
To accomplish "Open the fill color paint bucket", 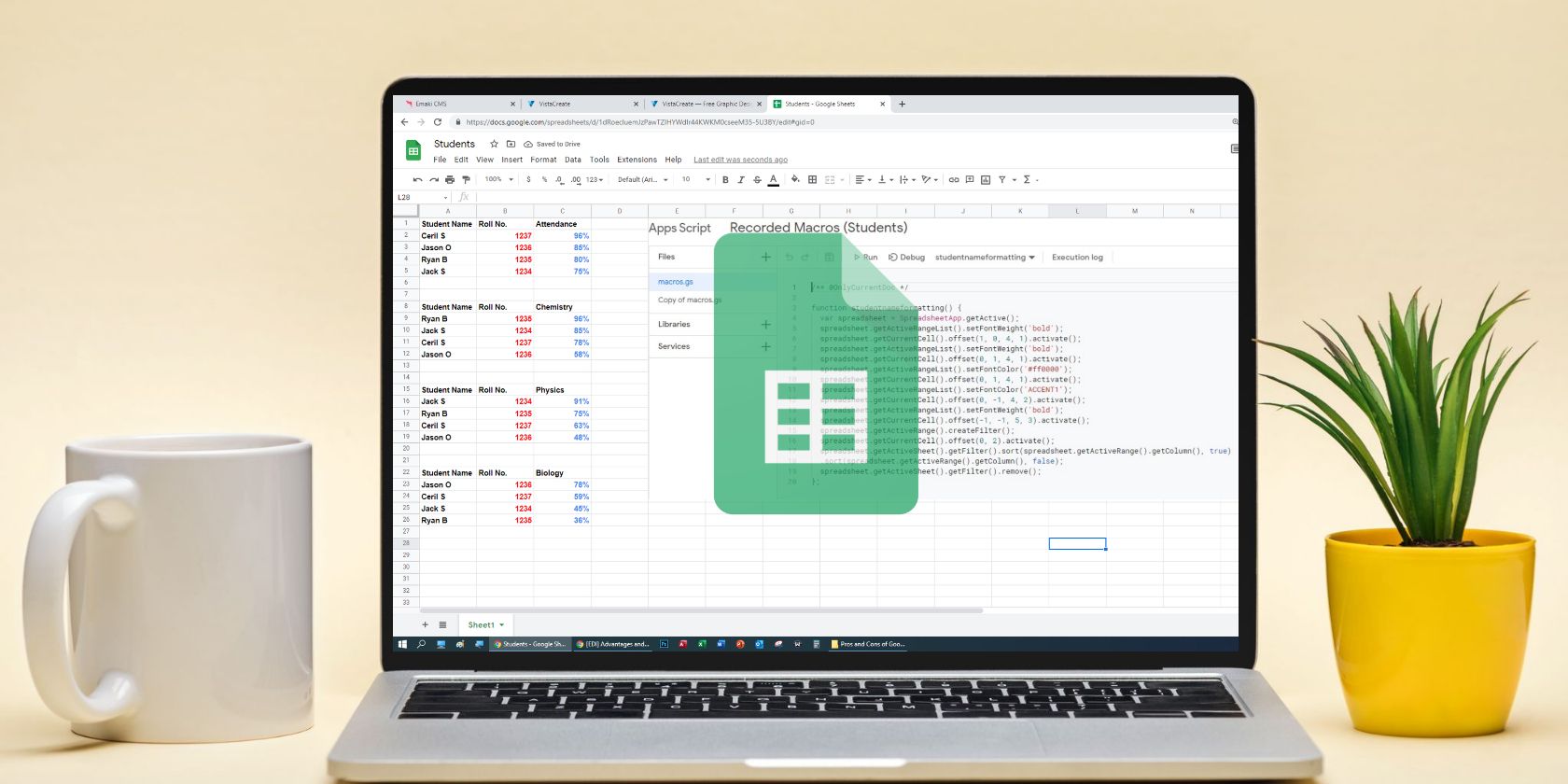I will point(795,179).
